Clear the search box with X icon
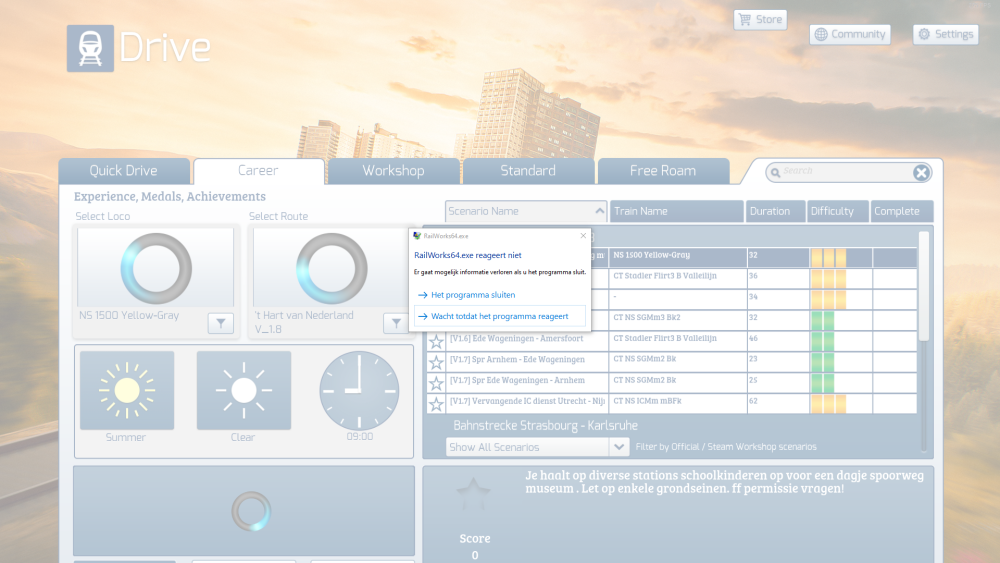Screen dimensions: 1000x563 coord(921,172)
